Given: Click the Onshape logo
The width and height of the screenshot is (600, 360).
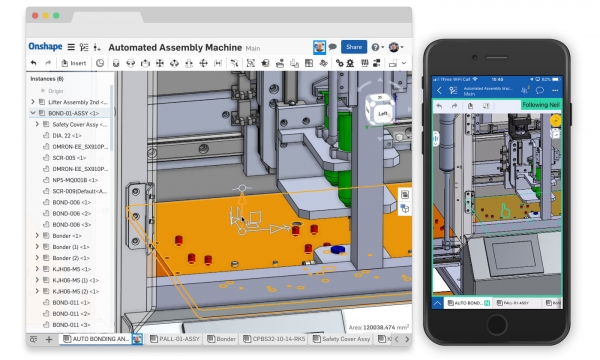Looking at the screenshot, I should (45, 47).
